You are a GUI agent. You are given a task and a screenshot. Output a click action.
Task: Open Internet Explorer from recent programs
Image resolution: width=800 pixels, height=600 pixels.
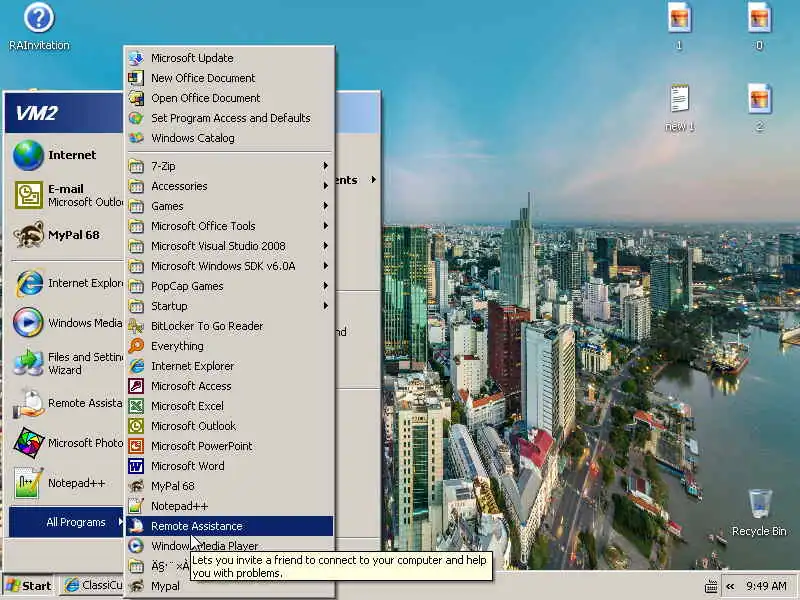(65, 283)
